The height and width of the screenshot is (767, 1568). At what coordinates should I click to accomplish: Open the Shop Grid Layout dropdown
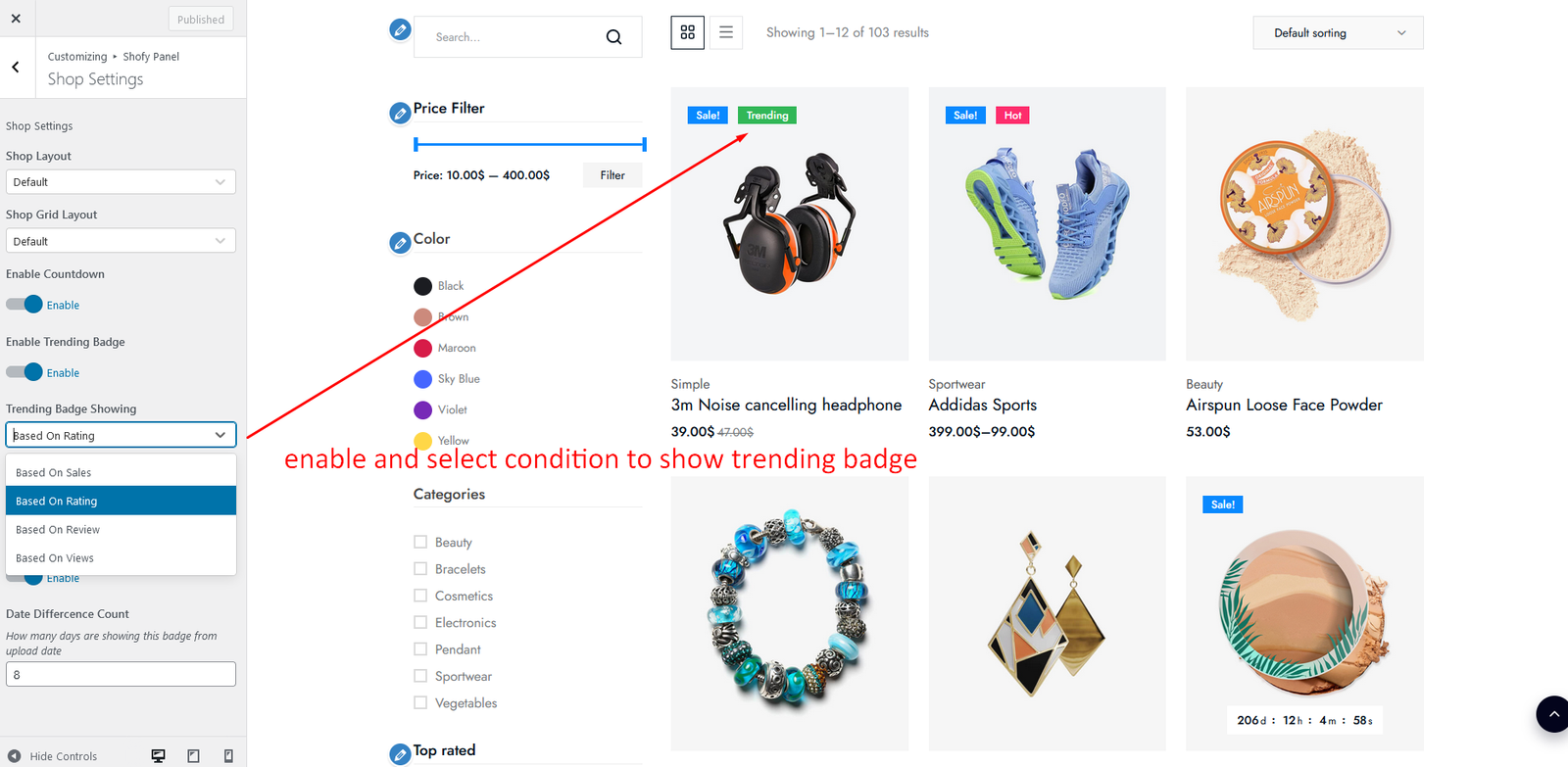point(121,241)
